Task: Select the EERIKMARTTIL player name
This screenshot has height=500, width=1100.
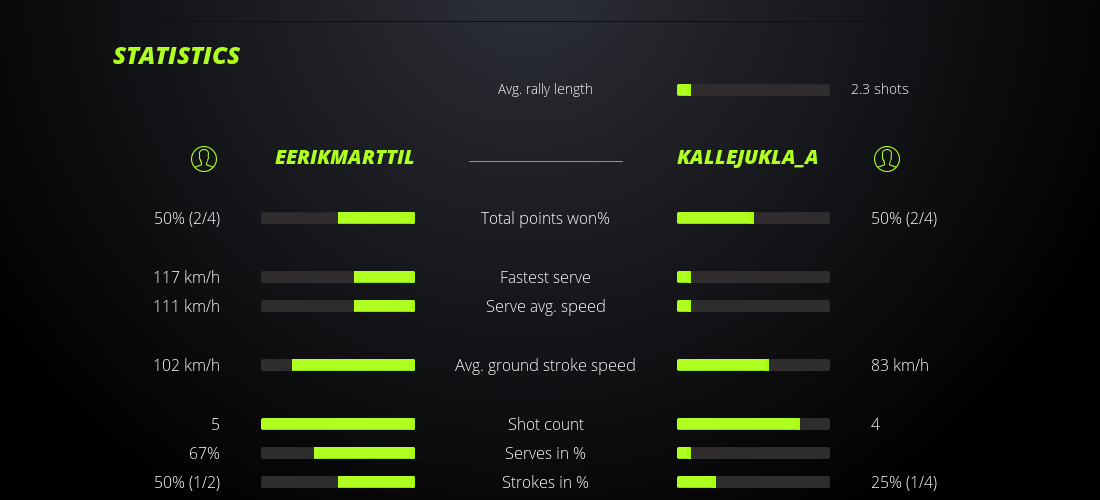Action: coord(344,158)
